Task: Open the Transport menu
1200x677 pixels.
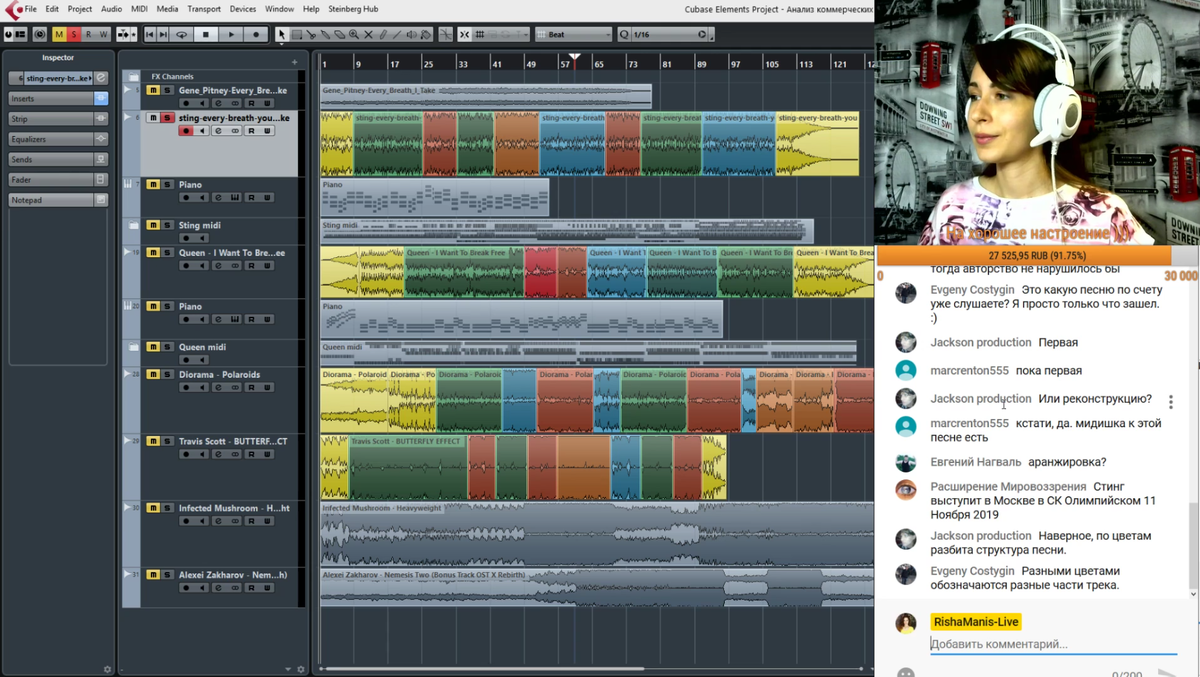Action: (204, 9)
